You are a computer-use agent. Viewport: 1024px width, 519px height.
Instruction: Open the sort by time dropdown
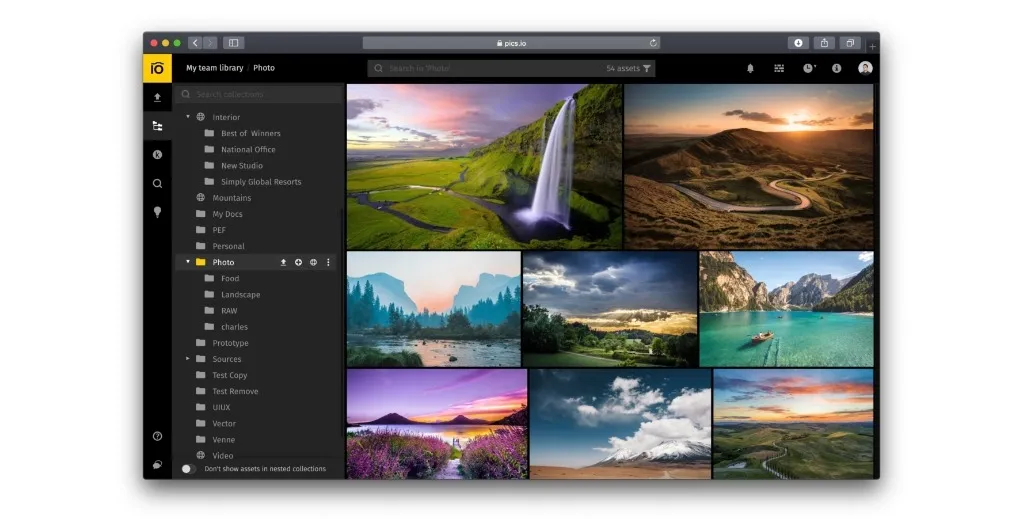pos(808,68)
